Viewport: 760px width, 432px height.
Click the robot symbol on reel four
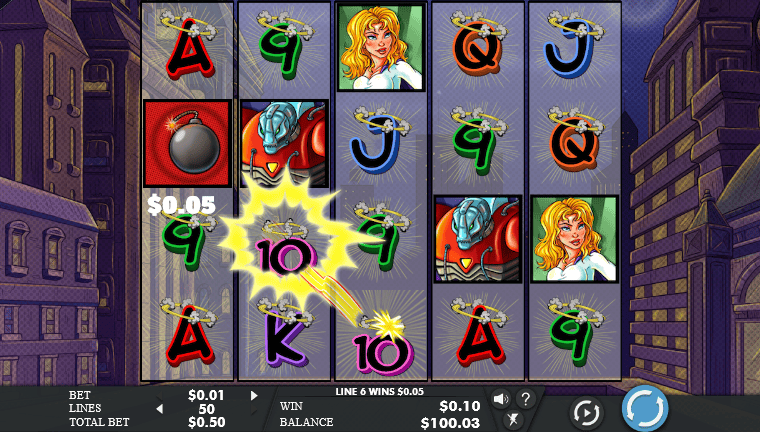point(478,239)
